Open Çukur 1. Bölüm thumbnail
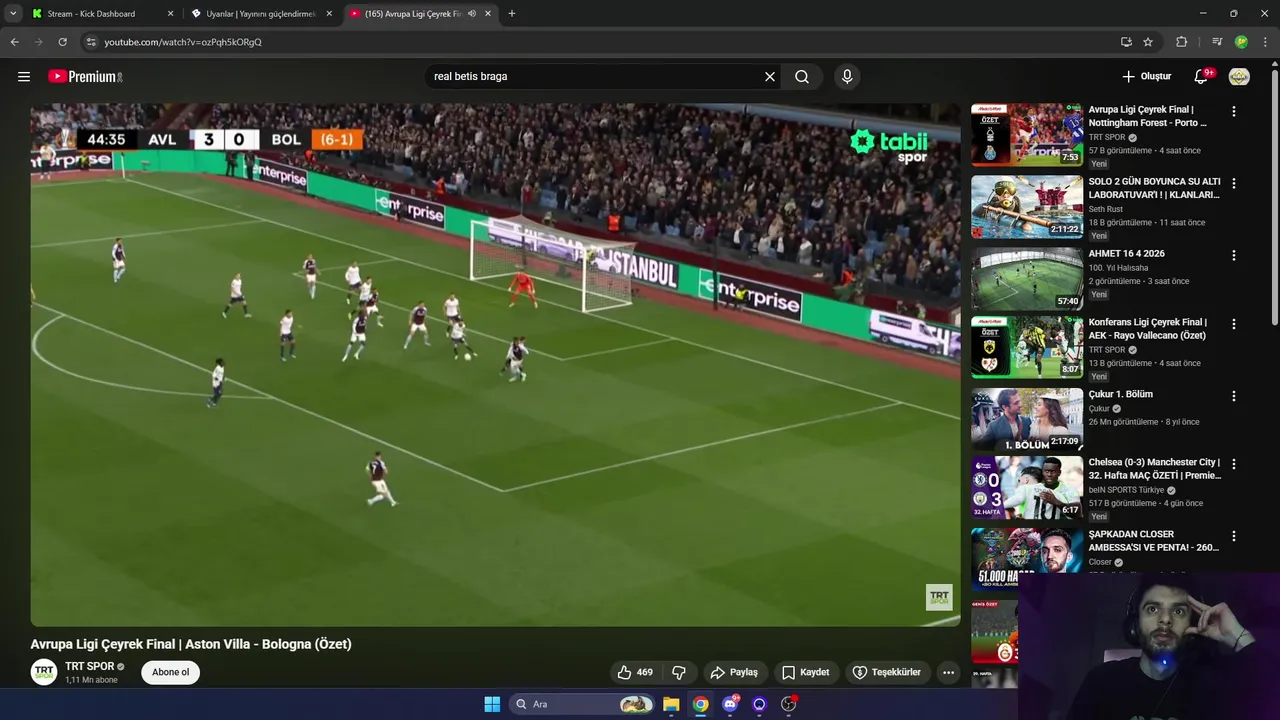Image resolution: width=1280 pixels, height=720 pixels. (1027, 420)
